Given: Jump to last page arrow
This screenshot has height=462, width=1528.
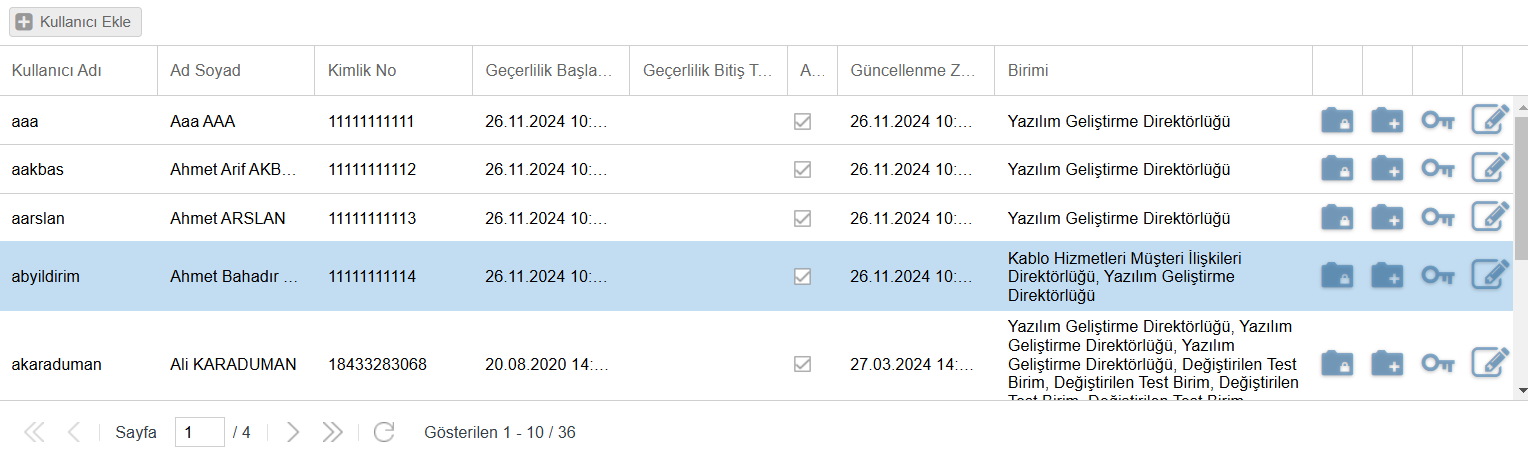Looking at the screenshot, I should [333, 432].
